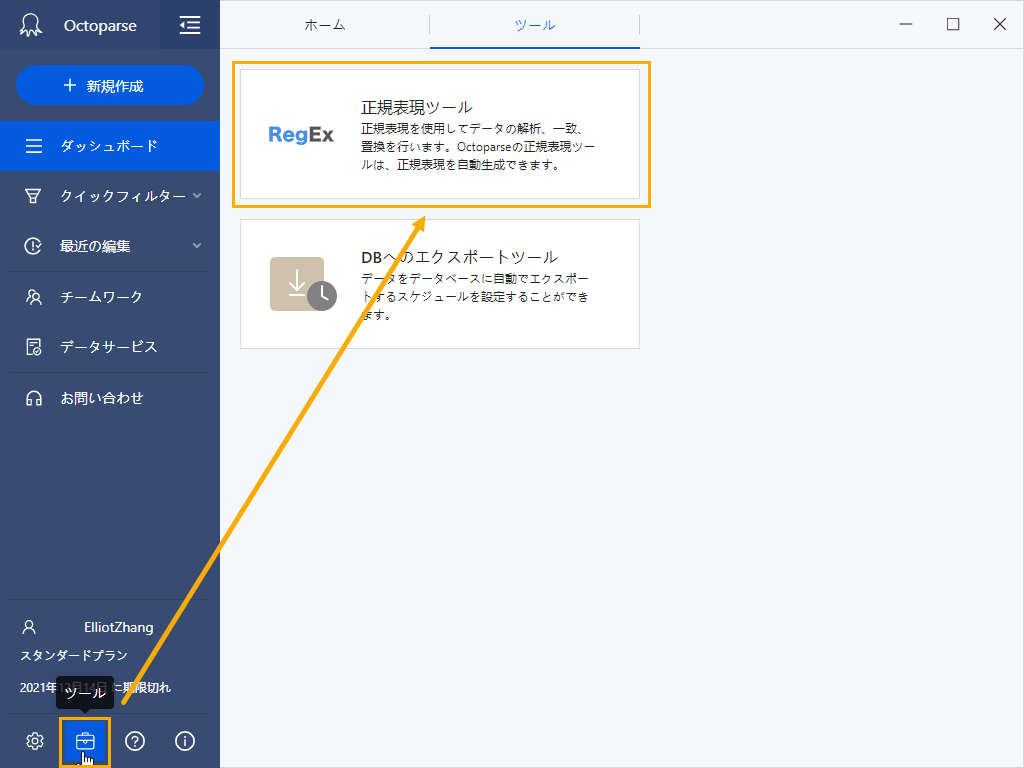Screen dimensions: 1024x768
Task: Click the 新規作成 button
Action: click(110, 85)
